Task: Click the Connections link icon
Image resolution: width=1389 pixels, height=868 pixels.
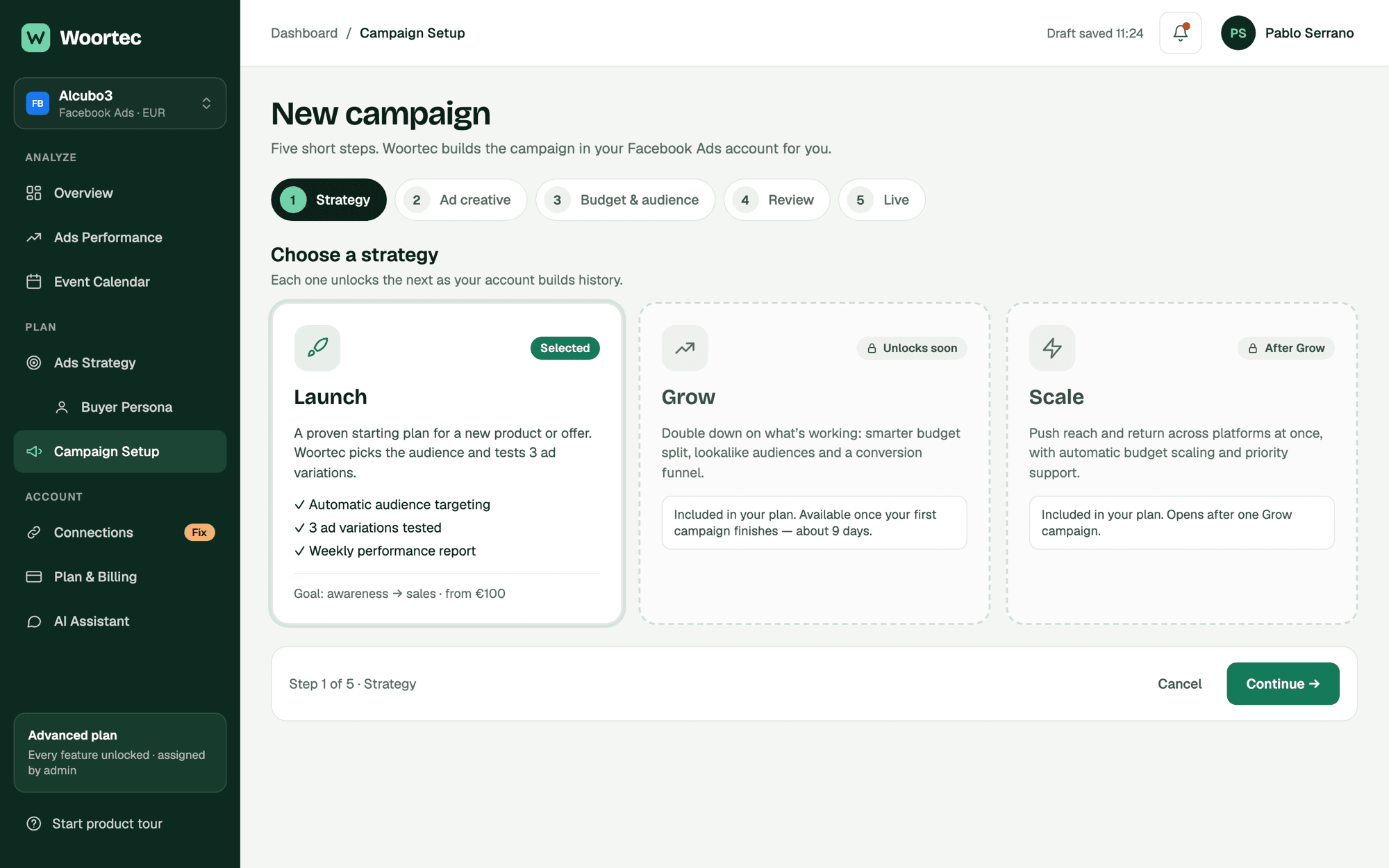Action: [34, 533]
